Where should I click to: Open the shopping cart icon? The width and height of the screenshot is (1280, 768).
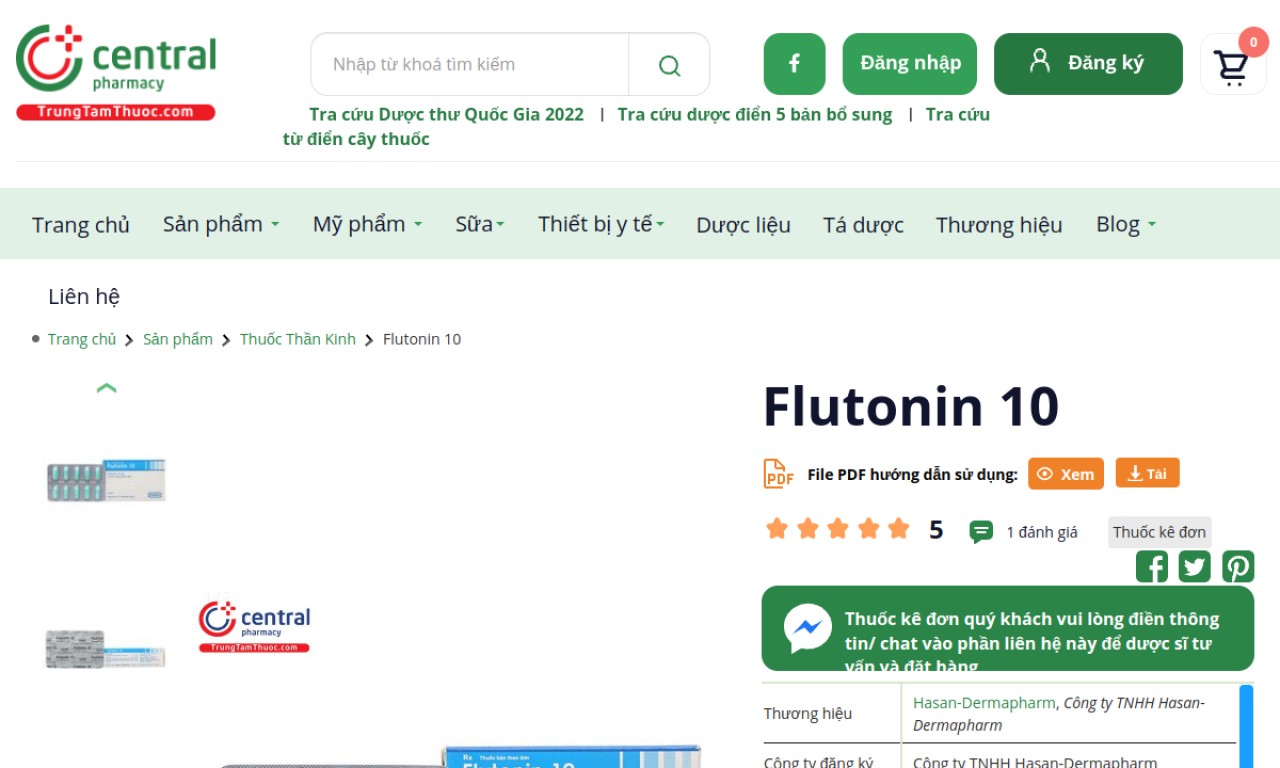[x=1231, y=67]
